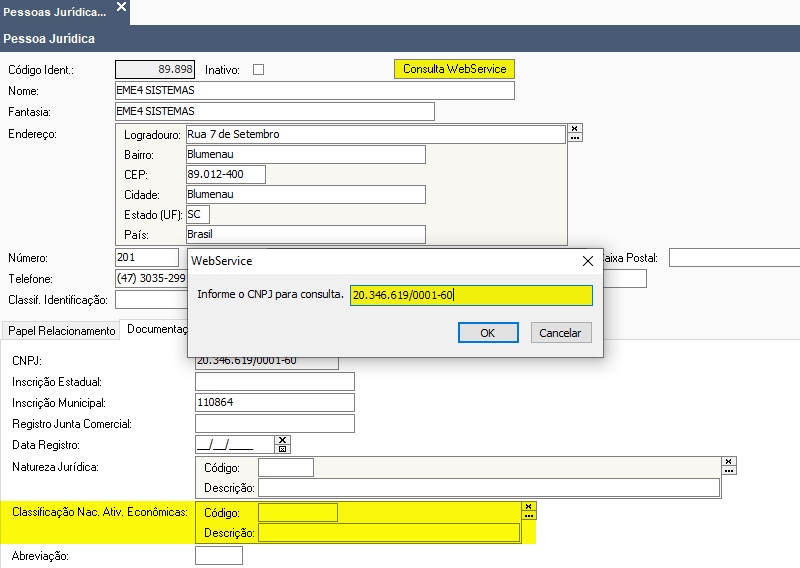This screenshot has width=800, height=568.
Task: Edit the Inscrição Municipal field
Action: pyautogui.click(x=274, y=403)
